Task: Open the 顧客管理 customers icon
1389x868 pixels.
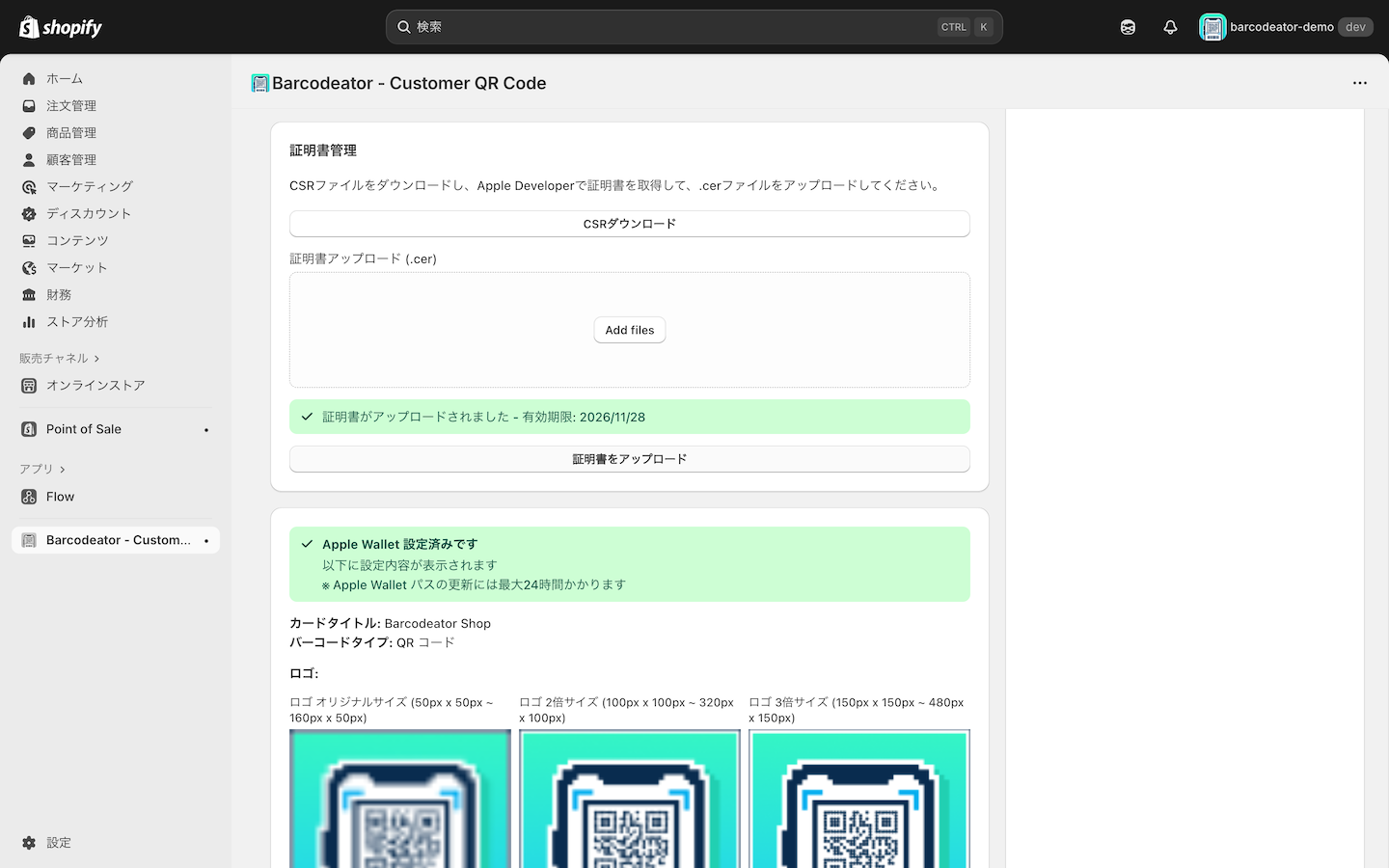Action: (x=28, y=159)
